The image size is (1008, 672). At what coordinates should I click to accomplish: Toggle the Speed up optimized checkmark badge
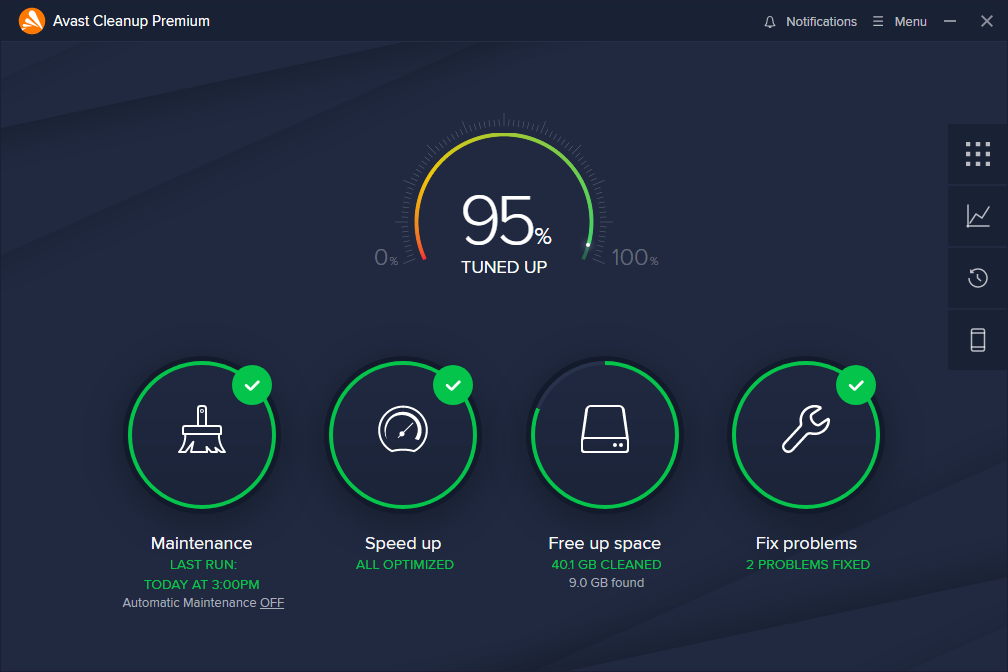click(453, 384)
